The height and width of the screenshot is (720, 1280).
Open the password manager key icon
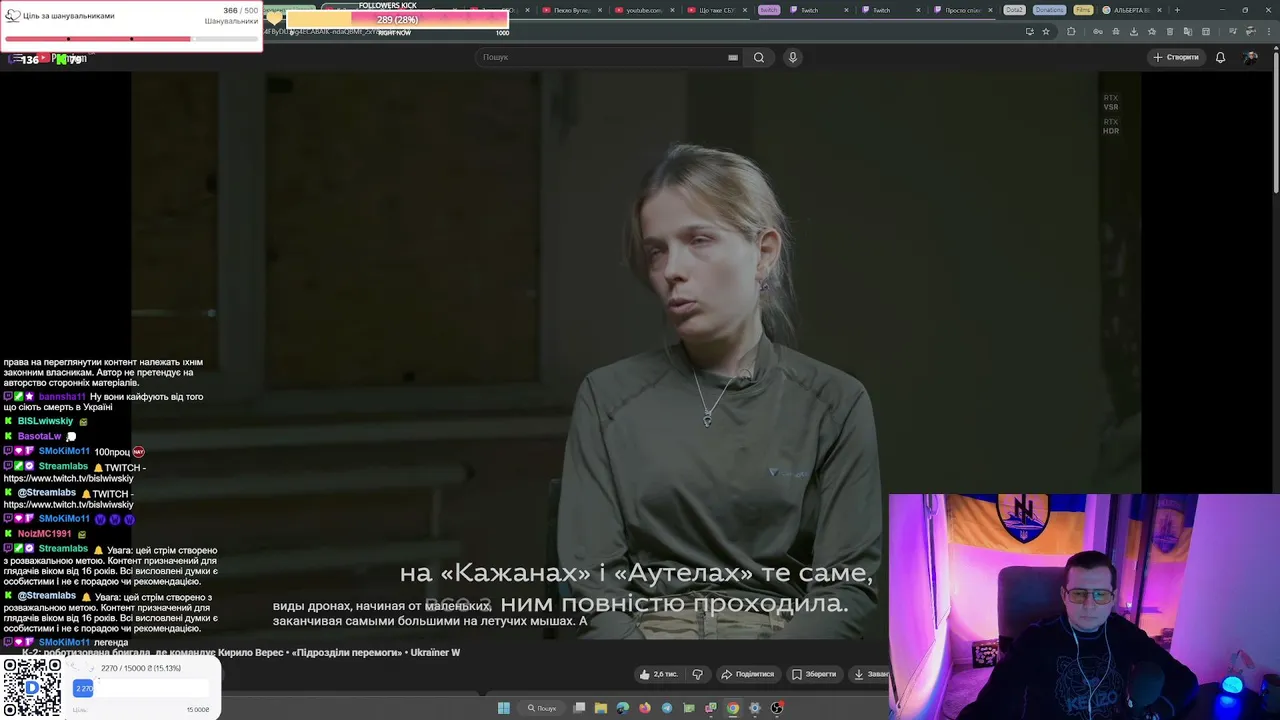coord(1098,31)
